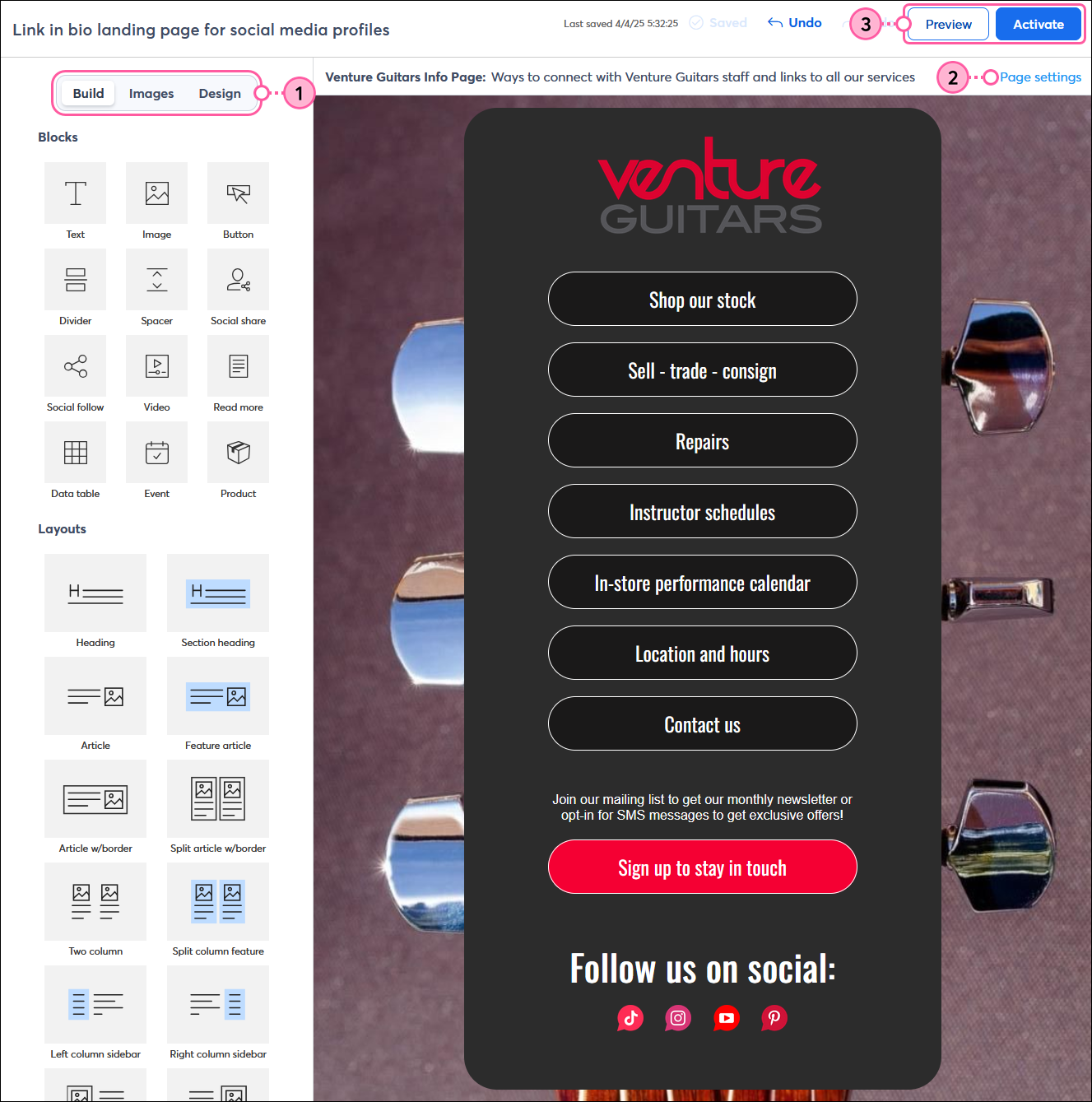Click the Shop our stock button
Viewport: 1092px width, 1102px height.
[702, 299]
